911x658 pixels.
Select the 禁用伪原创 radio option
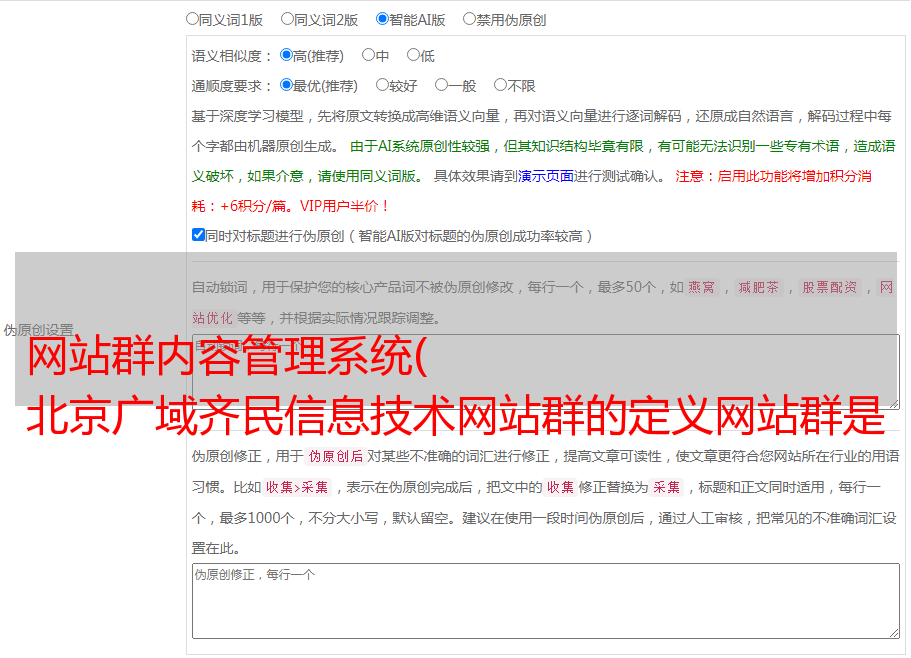tap(469, 19)
